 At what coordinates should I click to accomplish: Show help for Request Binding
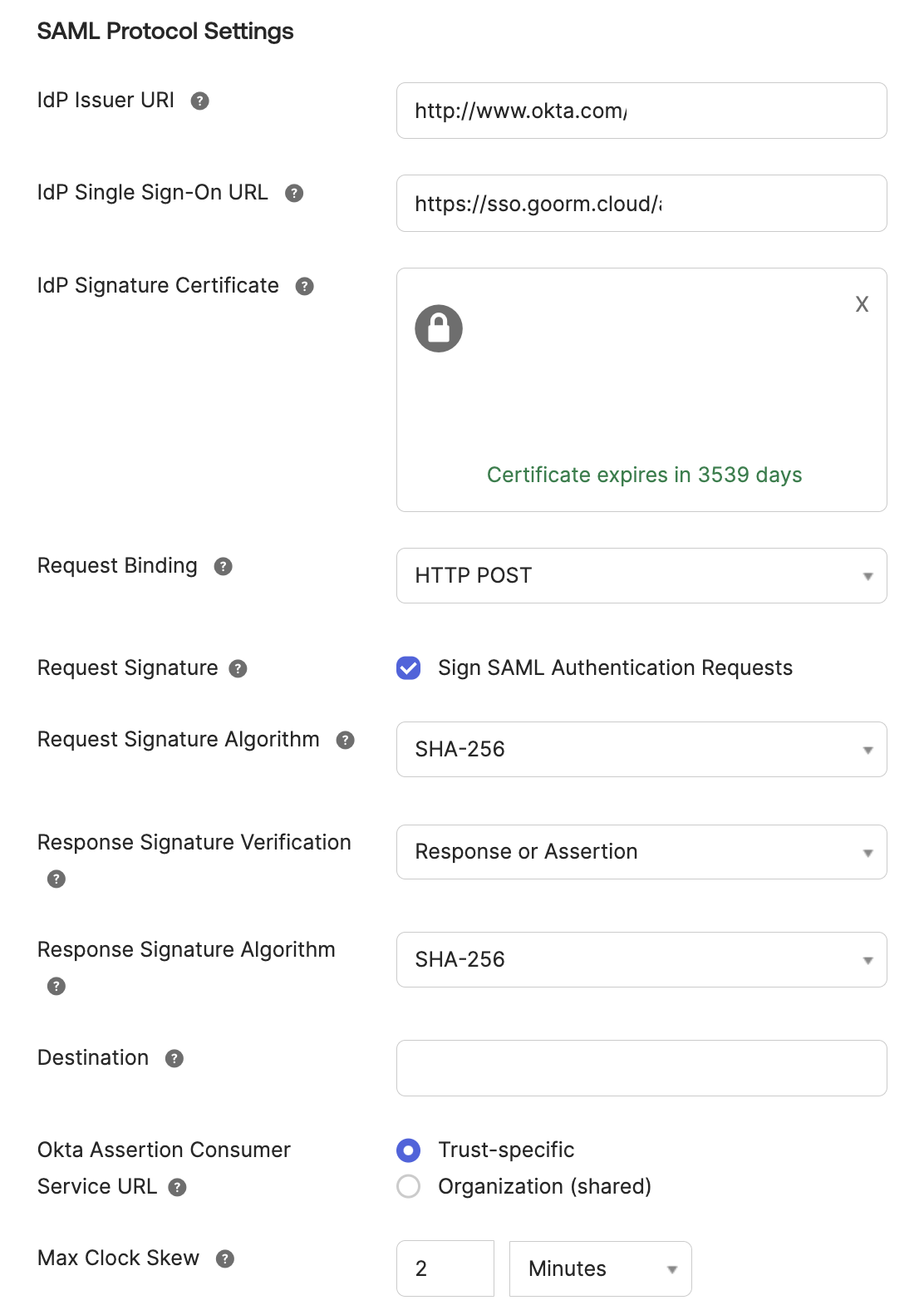[223, 566]
